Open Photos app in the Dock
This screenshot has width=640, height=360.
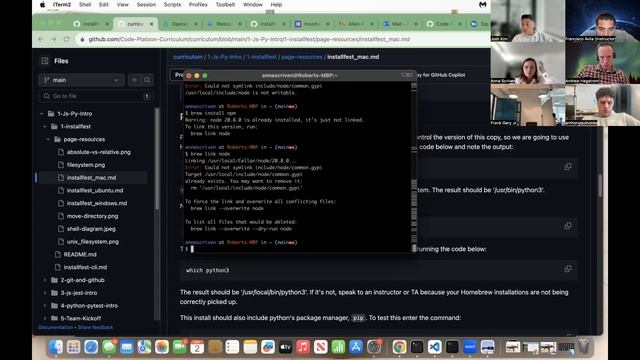click(162, 347)
